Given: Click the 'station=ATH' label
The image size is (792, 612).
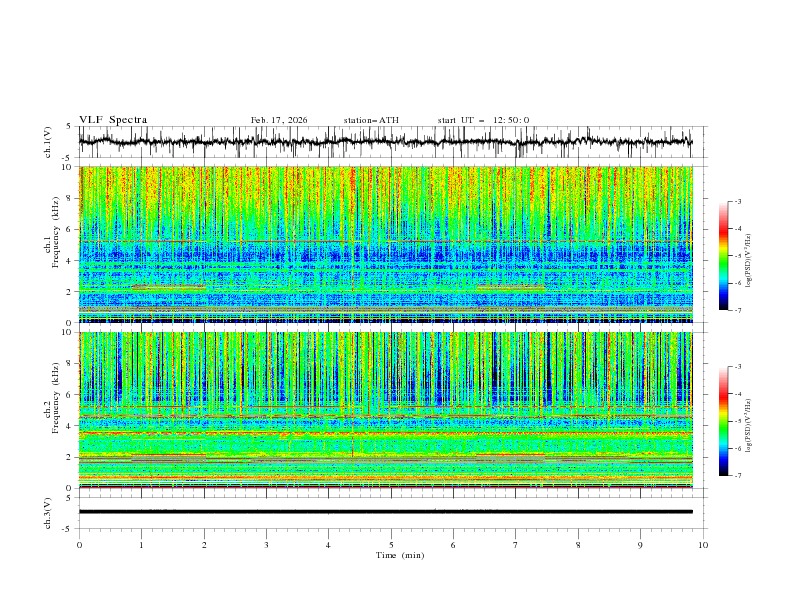Looking at the screenshot, I should click(x=371, y=120).
